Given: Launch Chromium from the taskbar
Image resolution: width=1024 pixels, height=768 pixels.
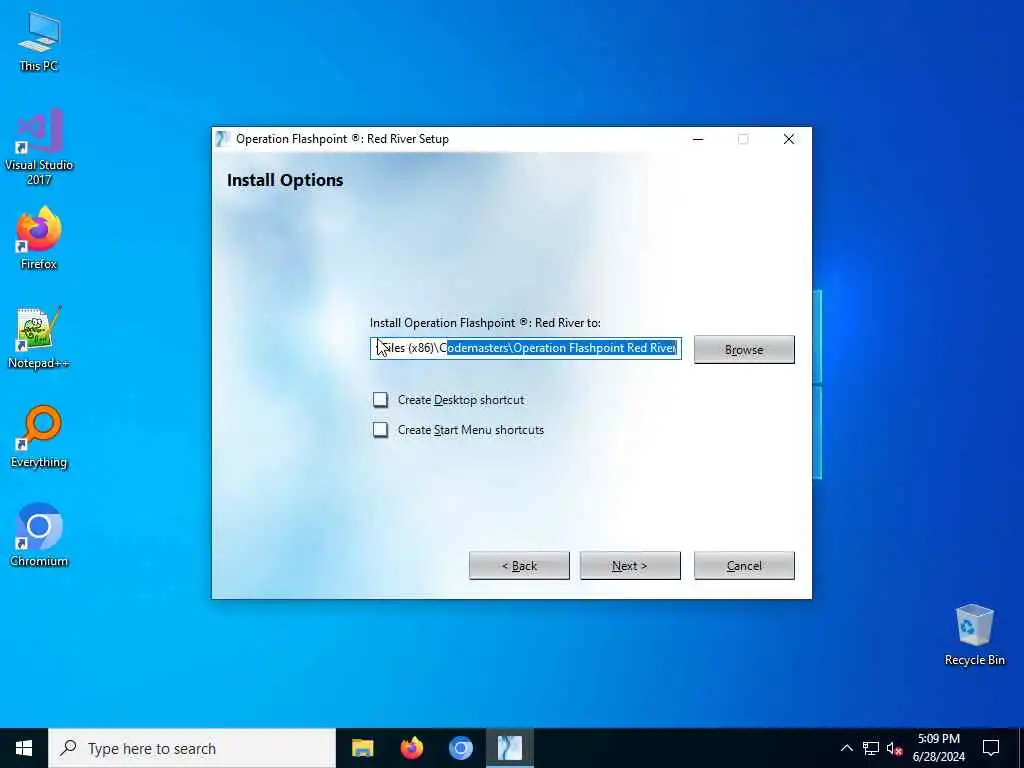Looking at the screenshot, I should click(x=460, y=748).
